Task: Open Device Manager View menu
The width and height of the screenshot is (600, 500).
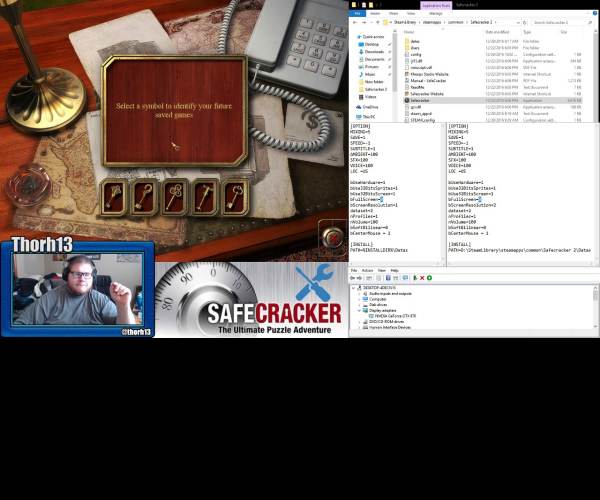Action: pos(382,270)
